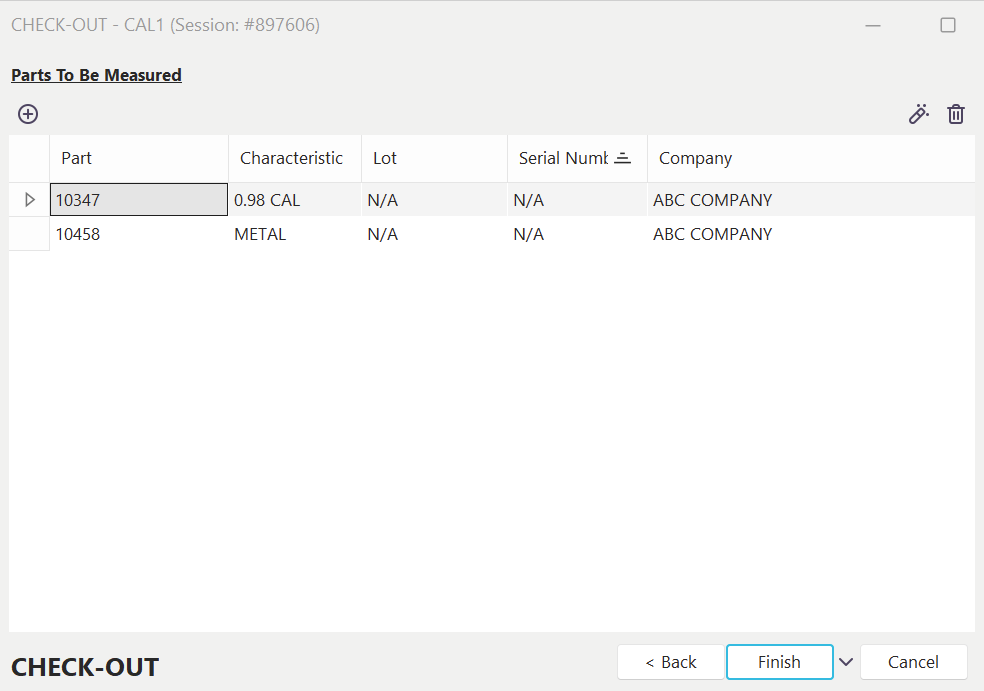Open the dropdown arrow beside Finish

[846, 662]
